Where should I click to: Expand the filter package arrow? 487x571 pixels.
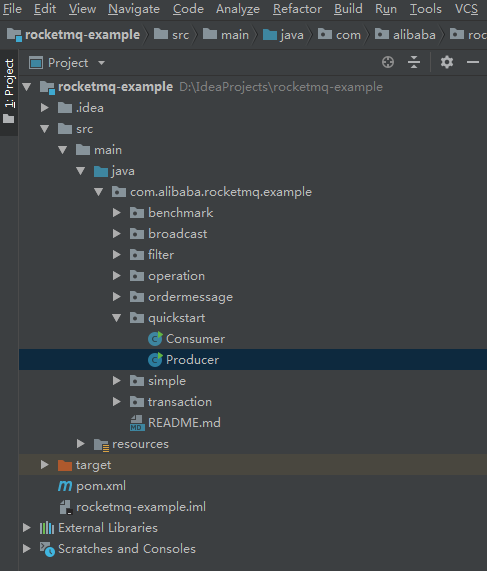(x=117, y=255)
